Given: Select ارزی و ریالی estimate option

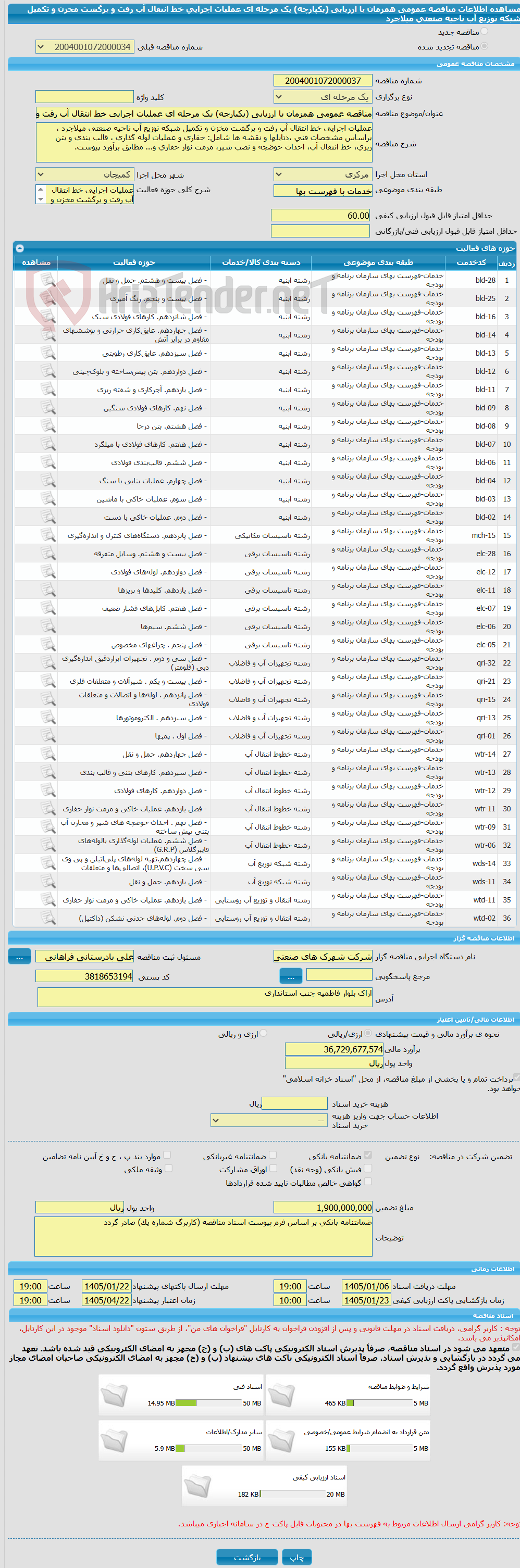Looking at the screenshot, I should (x=264, y=1034).
